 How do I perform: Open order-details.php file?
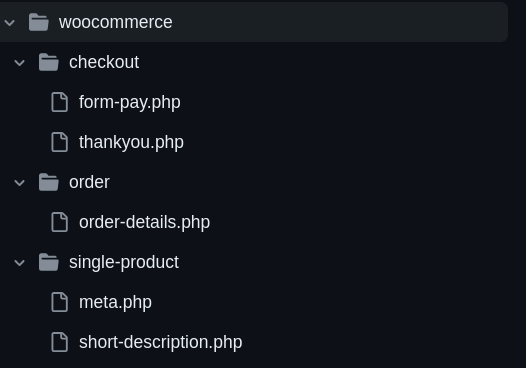click(x=144, y=222)
